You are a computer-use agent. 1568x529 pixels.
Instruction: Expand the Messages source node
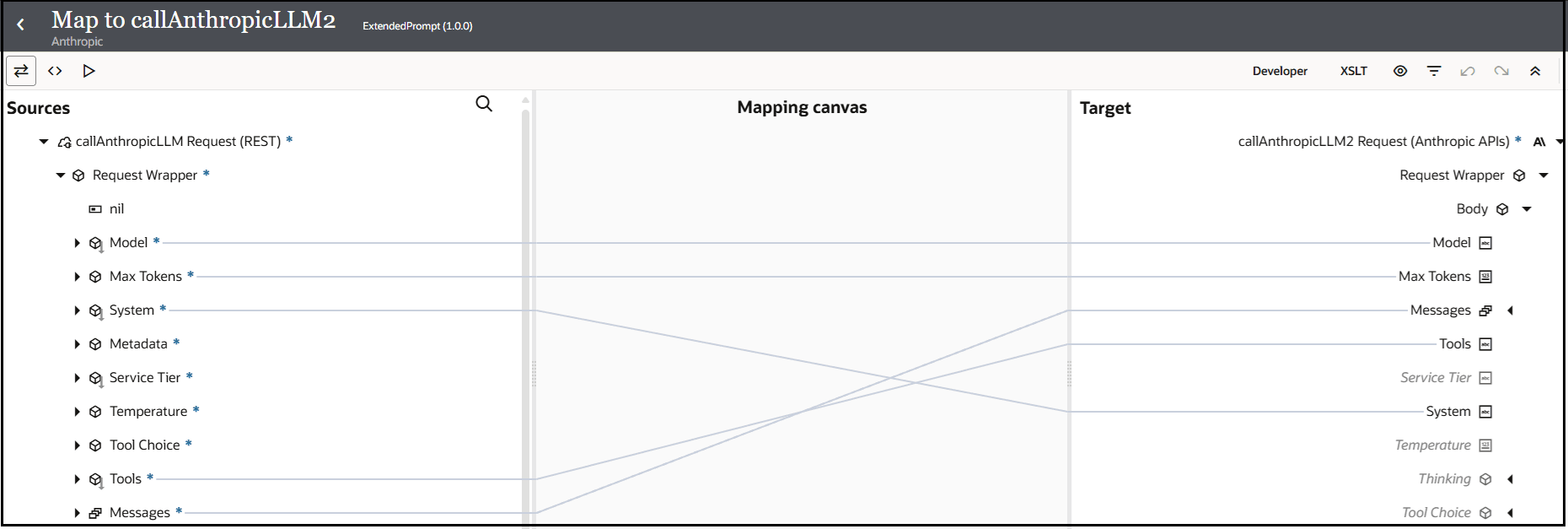(x=77, y=512)
